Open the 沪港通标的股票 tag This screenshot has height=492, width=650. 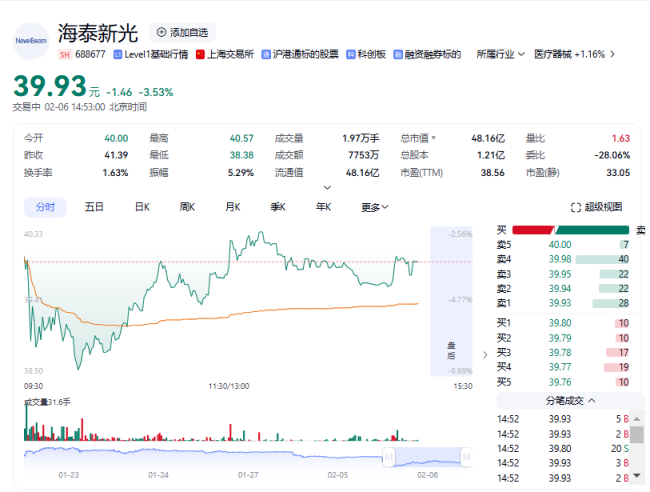pyautogui.click(x=300, y=54)
